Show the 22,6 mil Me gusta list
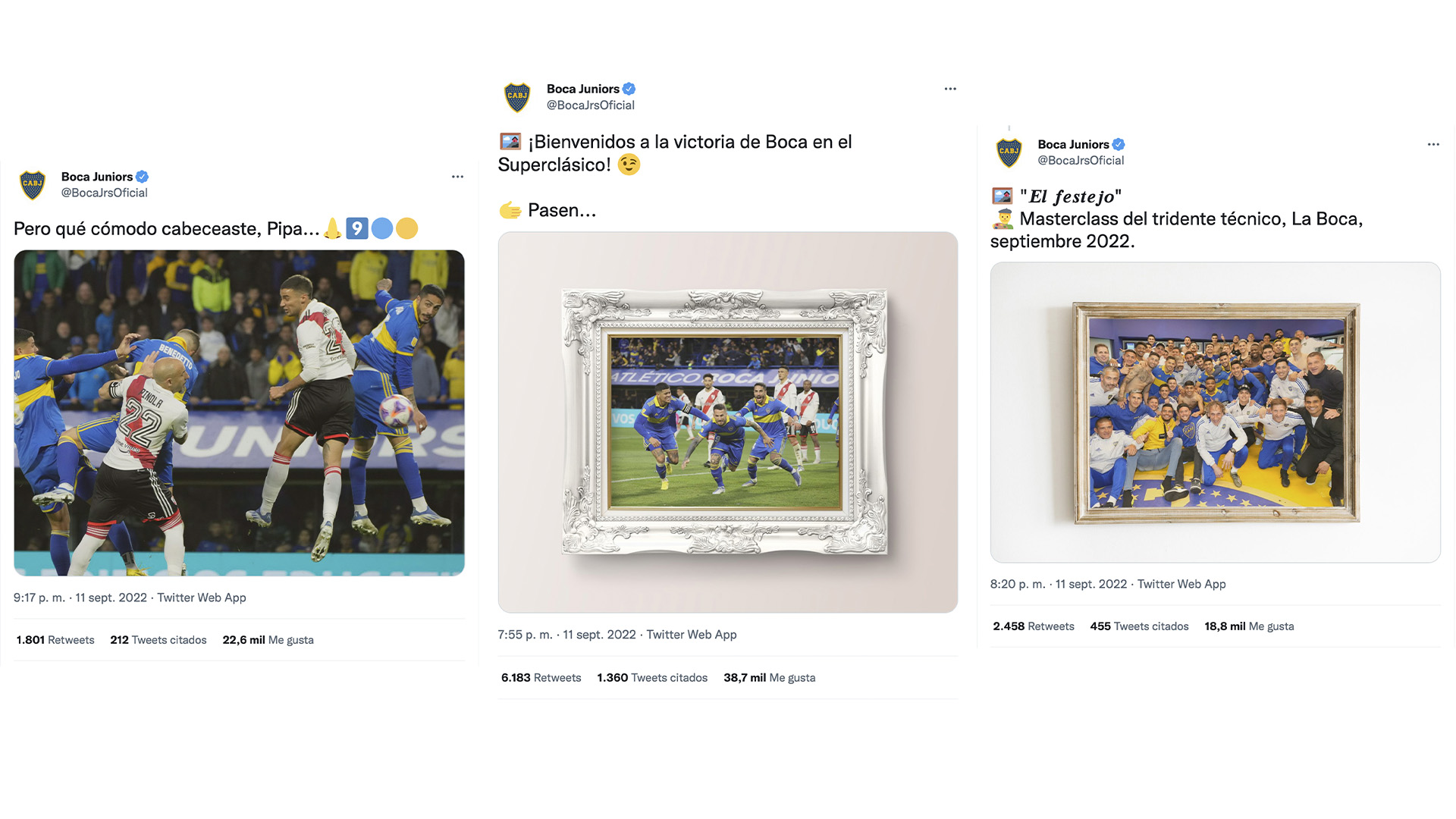This screenshot has width=1456, height=819. pyautogui.click(x=268, y=640)
